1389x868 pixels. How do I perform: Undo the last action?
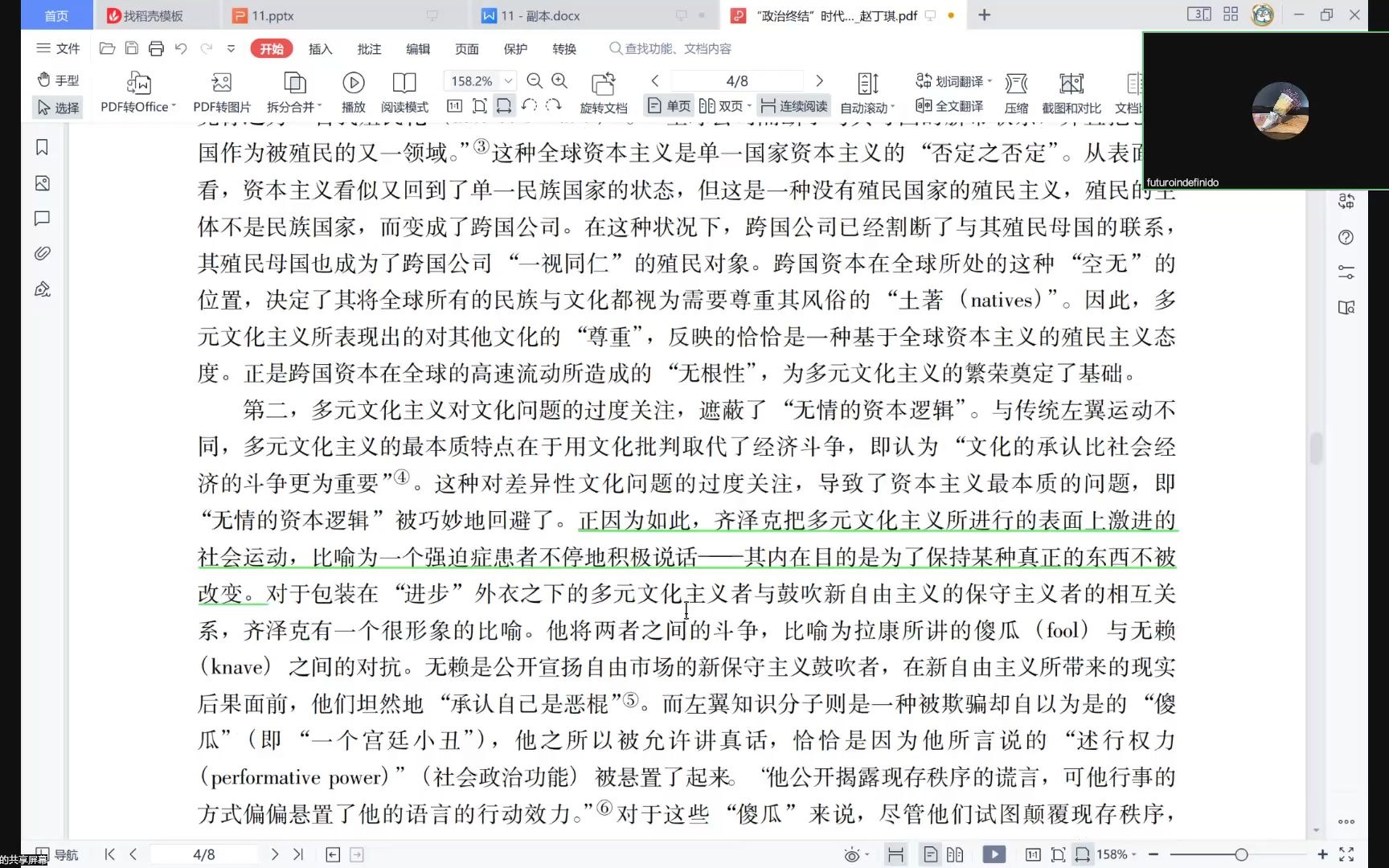181,48
